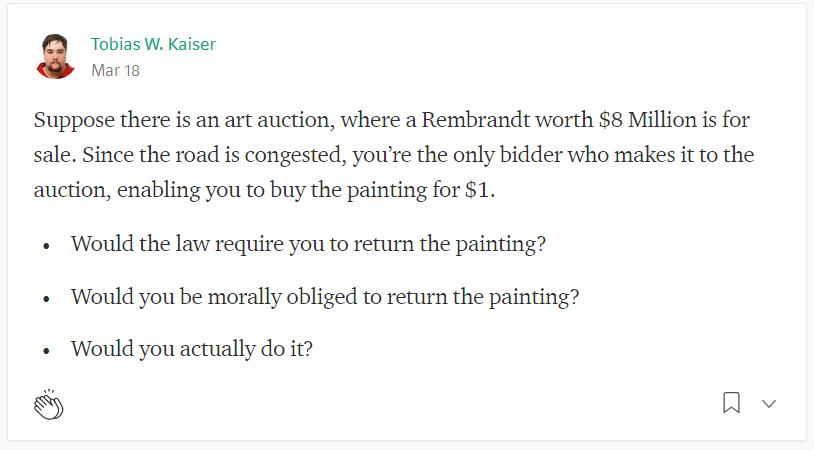The image size is (814, 450).
Task: Click the bullet dot before "Would you actually"
Action: pyautogui.click(x=46, y=351)
